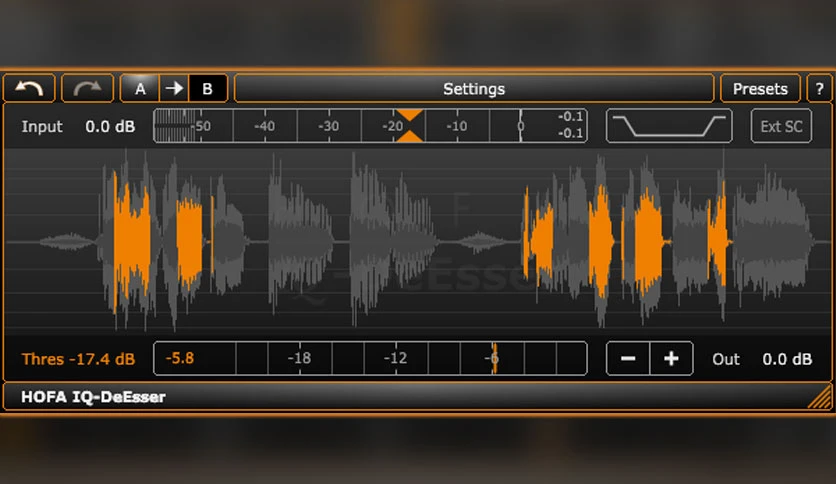Screen dimensions: 836x484
Task: Click the minus button to decrease de-essing
Action: (628, 359)
